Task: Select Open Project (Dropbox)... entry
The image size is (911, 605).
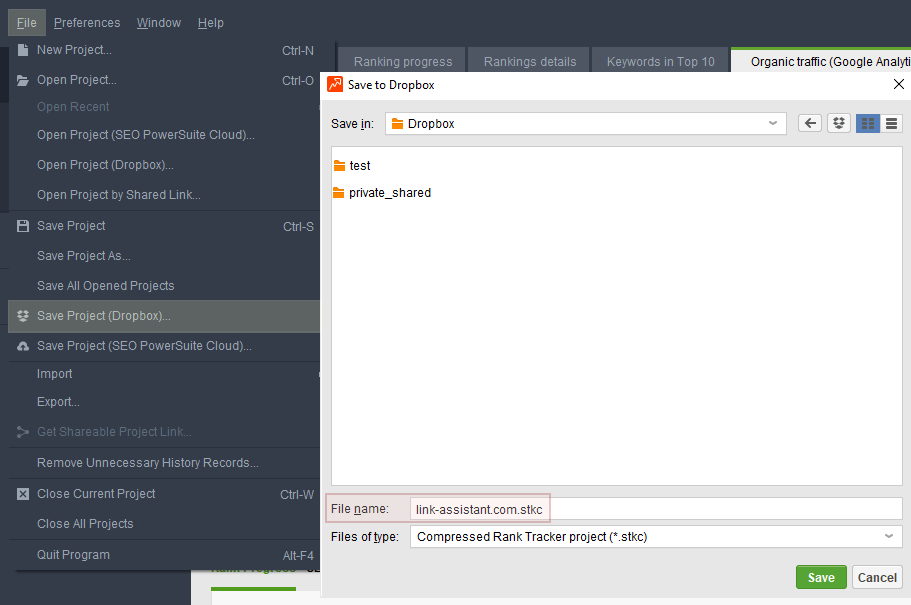Action: tap(164, 165)
